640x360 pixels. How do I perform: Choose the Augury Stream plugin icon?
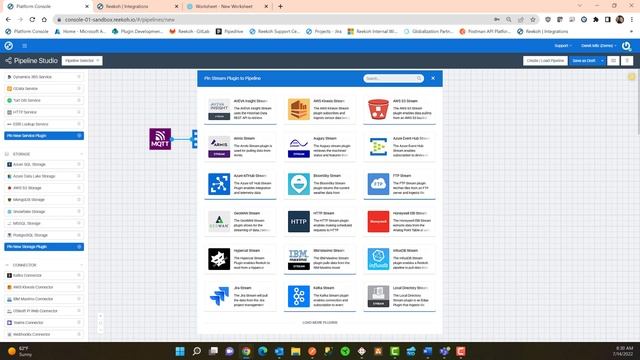click(299, 147)
